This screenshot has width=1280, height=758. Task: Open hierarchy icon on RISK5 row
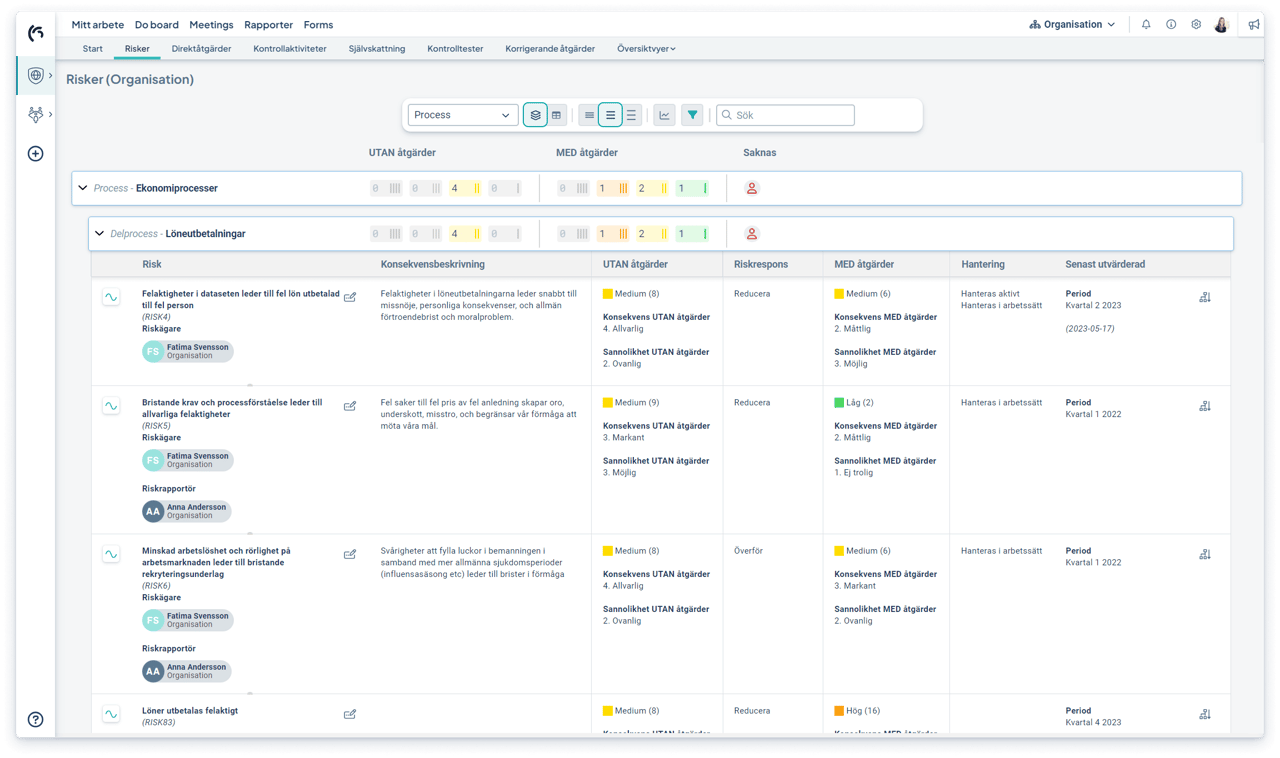[x=1204, y=406]
